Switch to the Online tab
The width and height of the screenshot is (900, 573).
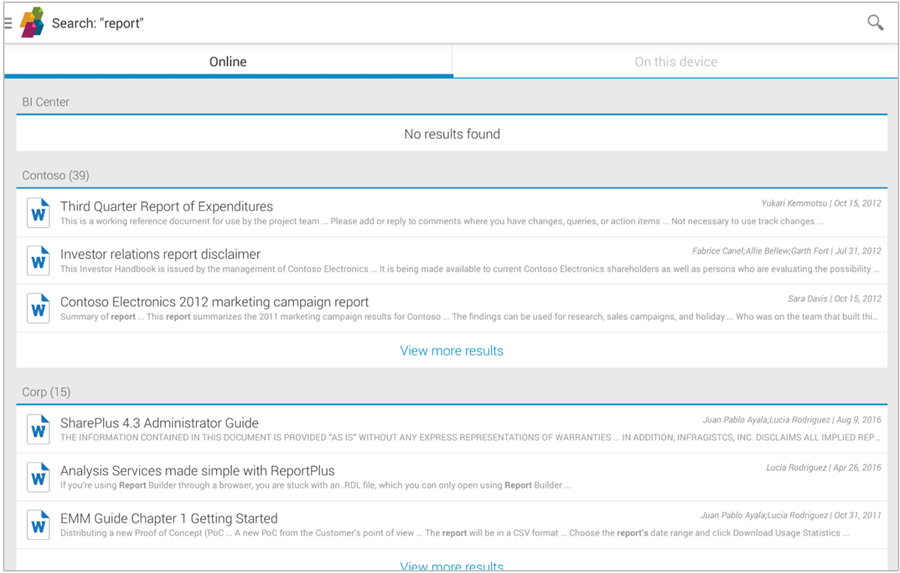[228, 61]
